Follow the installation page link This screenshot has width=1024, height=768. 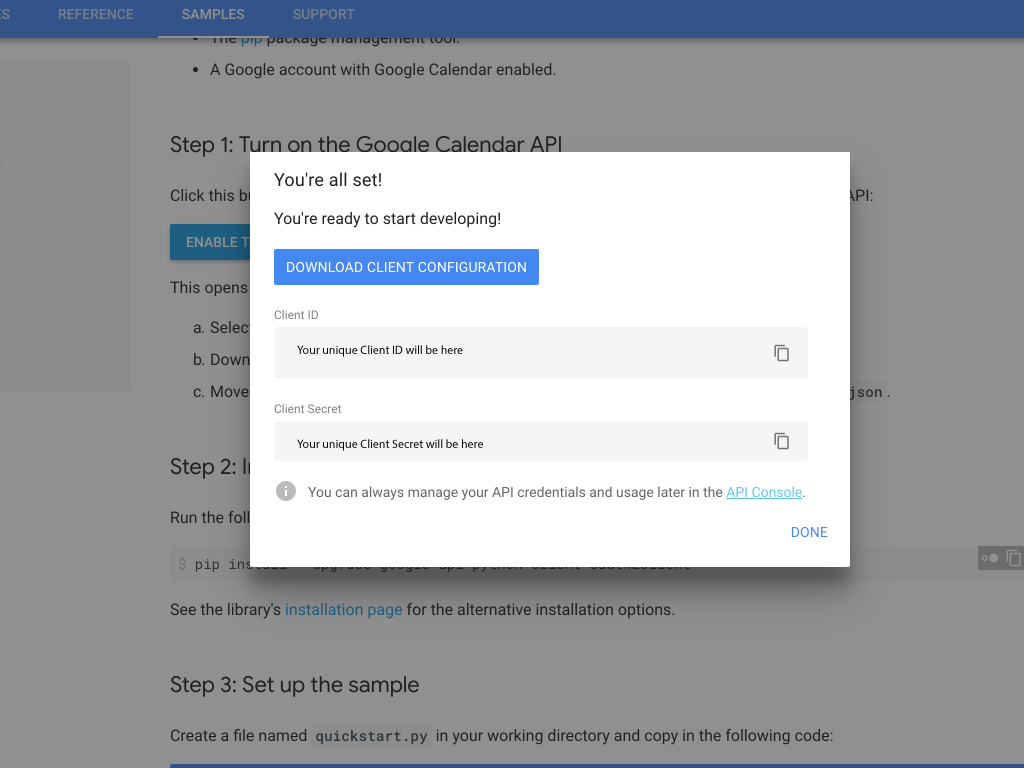point(344,609)
